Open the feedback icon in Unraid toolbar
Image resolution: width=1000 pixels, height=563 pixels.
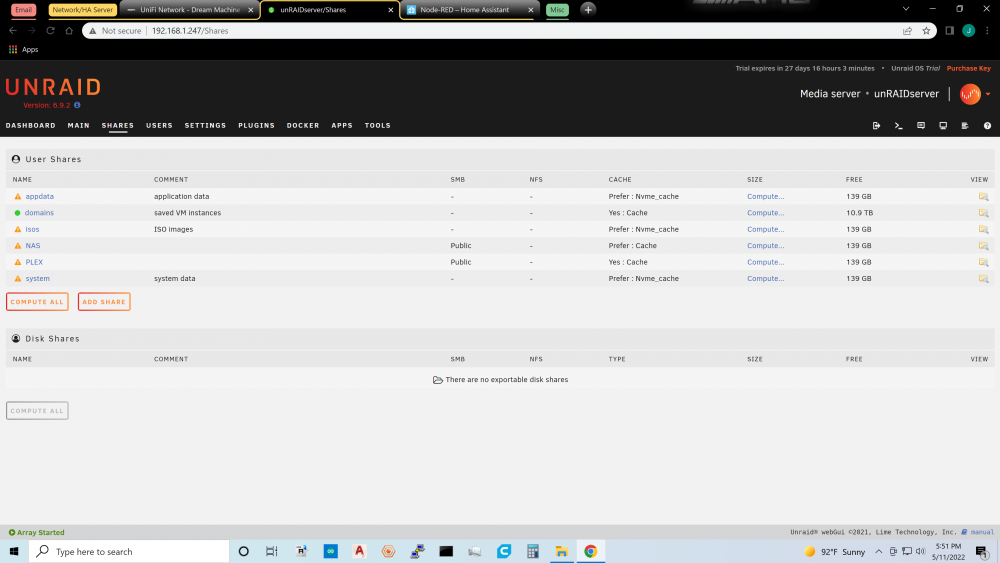coord(921,126)
